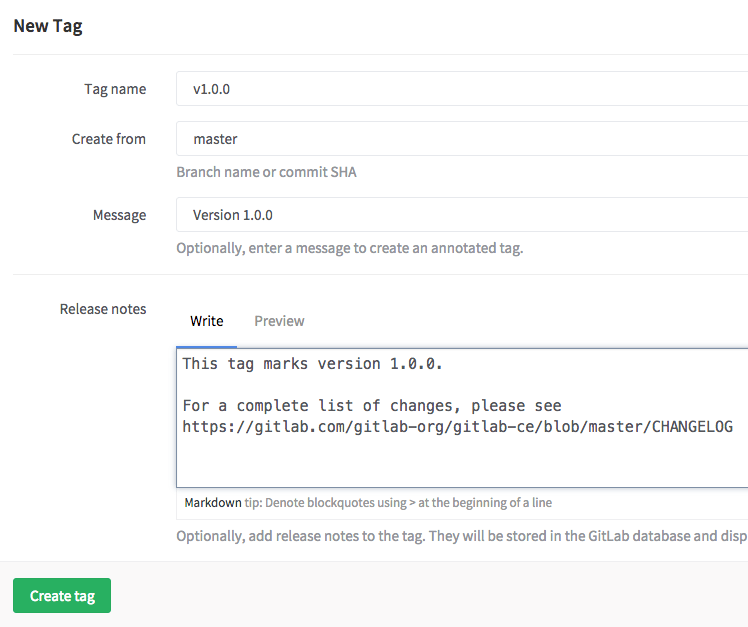
Task: Click the annotated tag message hint text
Action: tap(349, 248)
